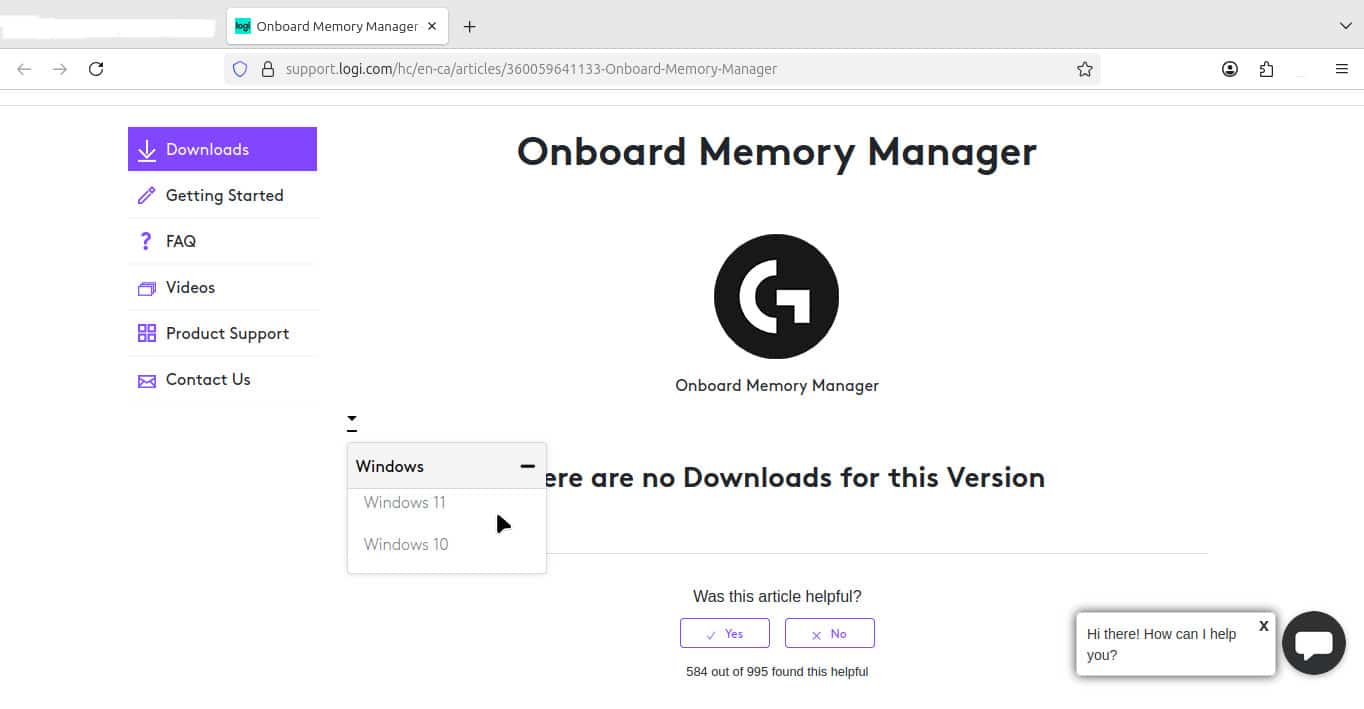Image resolution: width=1364 pixels, height=709 pixels.
Task: Select Windows 11 from the list
Action: [405, 502]
